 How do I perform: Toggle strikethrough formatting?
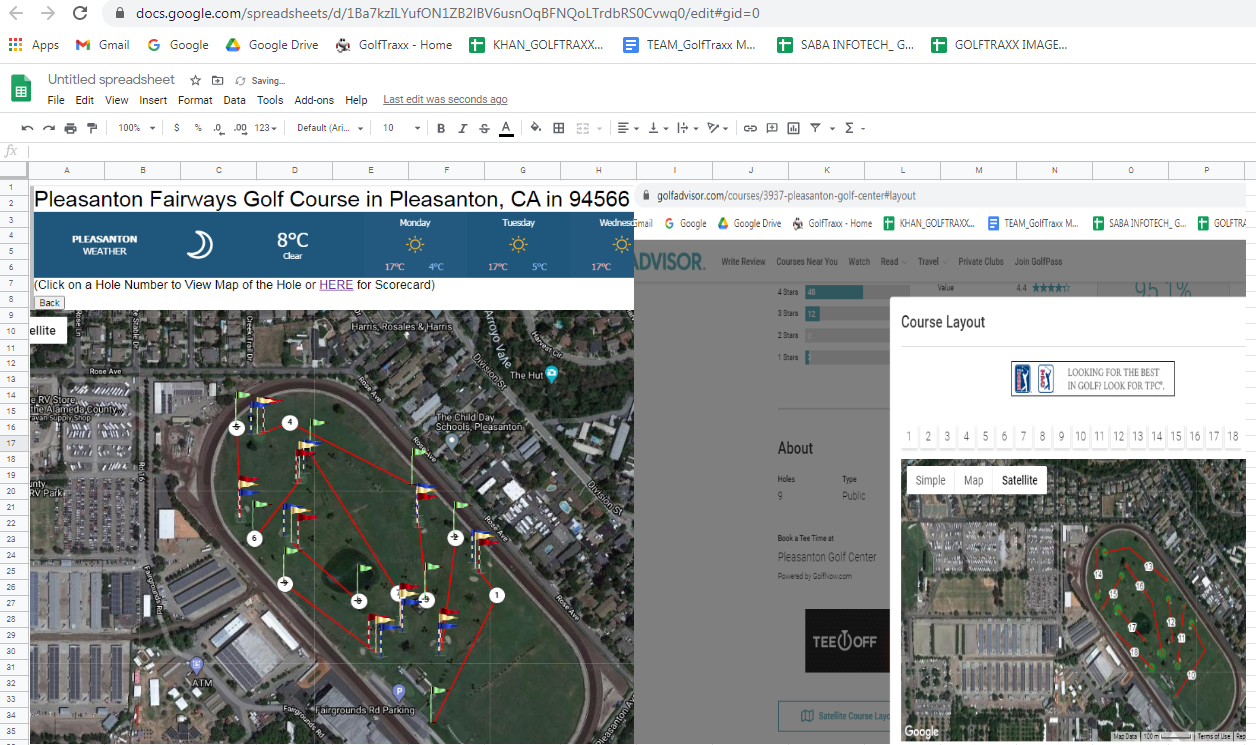pos(484,128)
